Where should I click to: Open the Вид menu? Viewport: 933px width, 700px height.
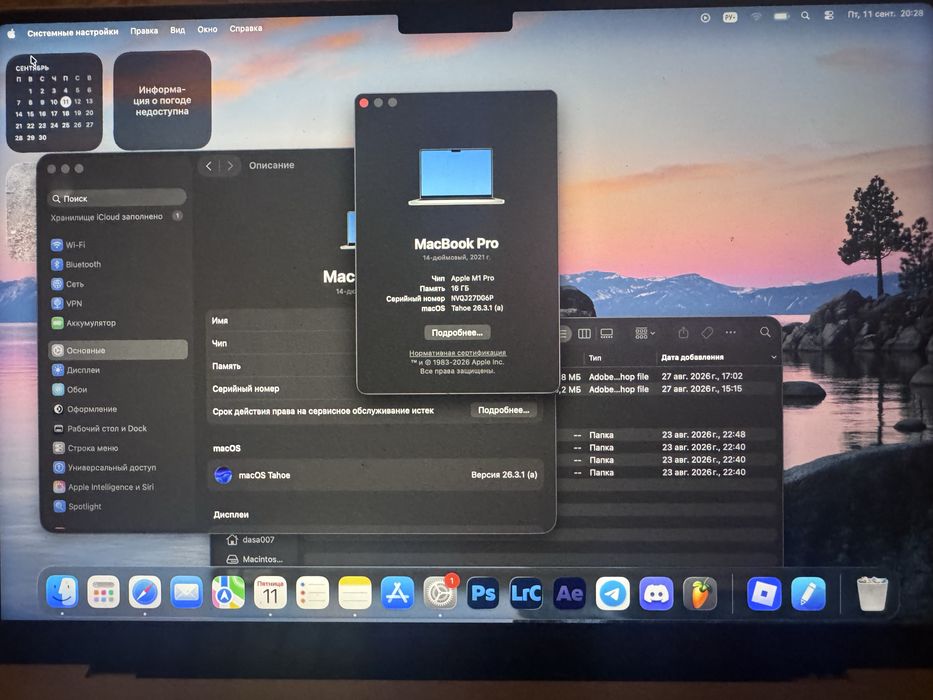[x=177, y=30]
